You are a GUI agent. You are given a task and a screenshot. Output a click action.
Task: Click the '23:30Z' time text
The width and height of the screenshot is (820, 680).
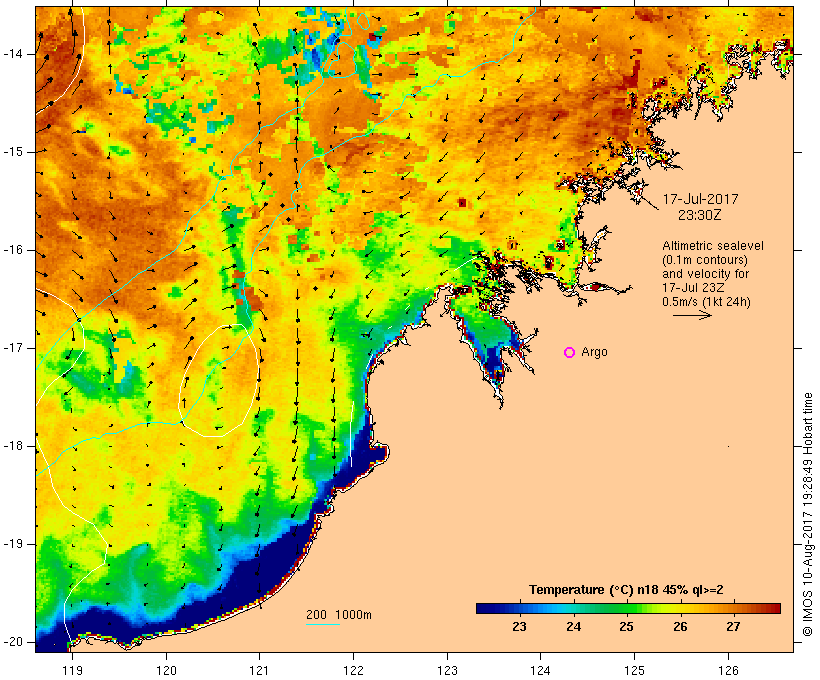pos(700,215)
